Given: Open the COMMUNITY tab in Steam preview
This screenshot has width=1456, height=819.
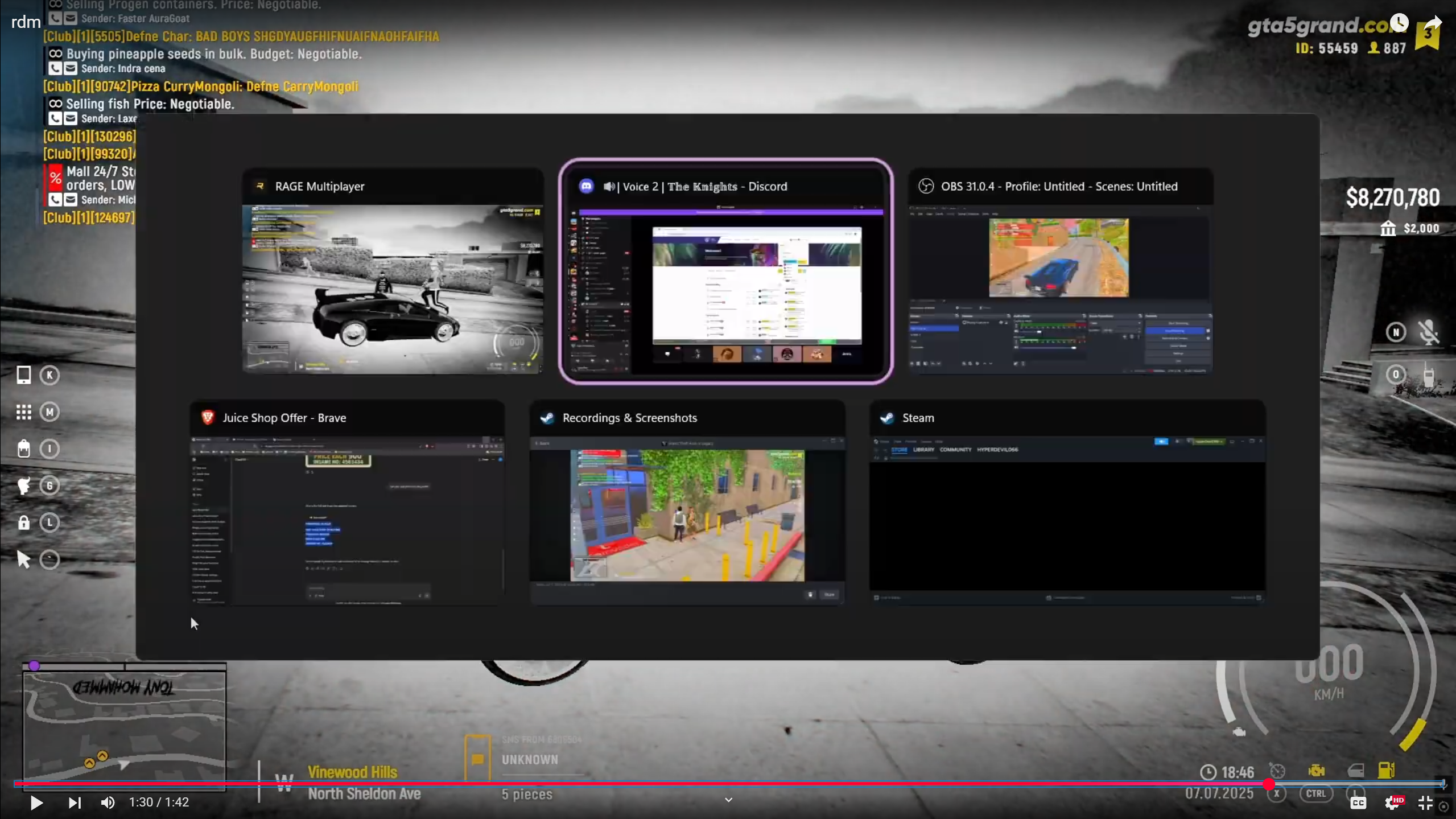Looking at the screenshot, I should (x=955, y=450).
